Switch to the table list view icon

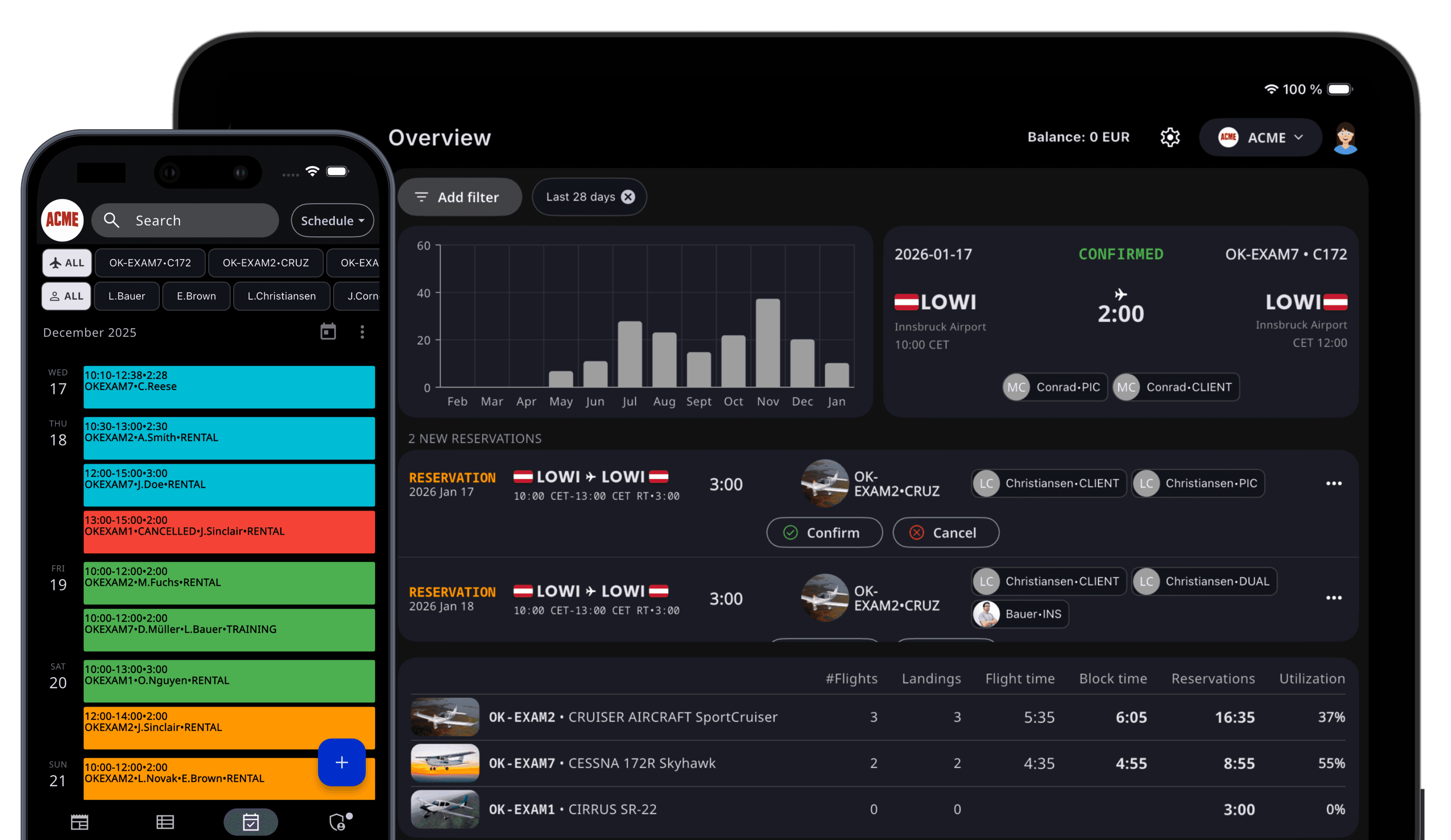tap(165, 821)
